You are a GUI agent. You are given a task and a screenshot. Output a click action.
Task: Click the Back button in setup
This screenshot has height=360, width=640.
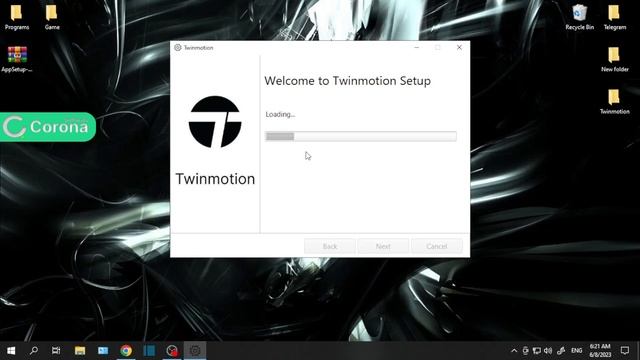click(x=330, y=246)
